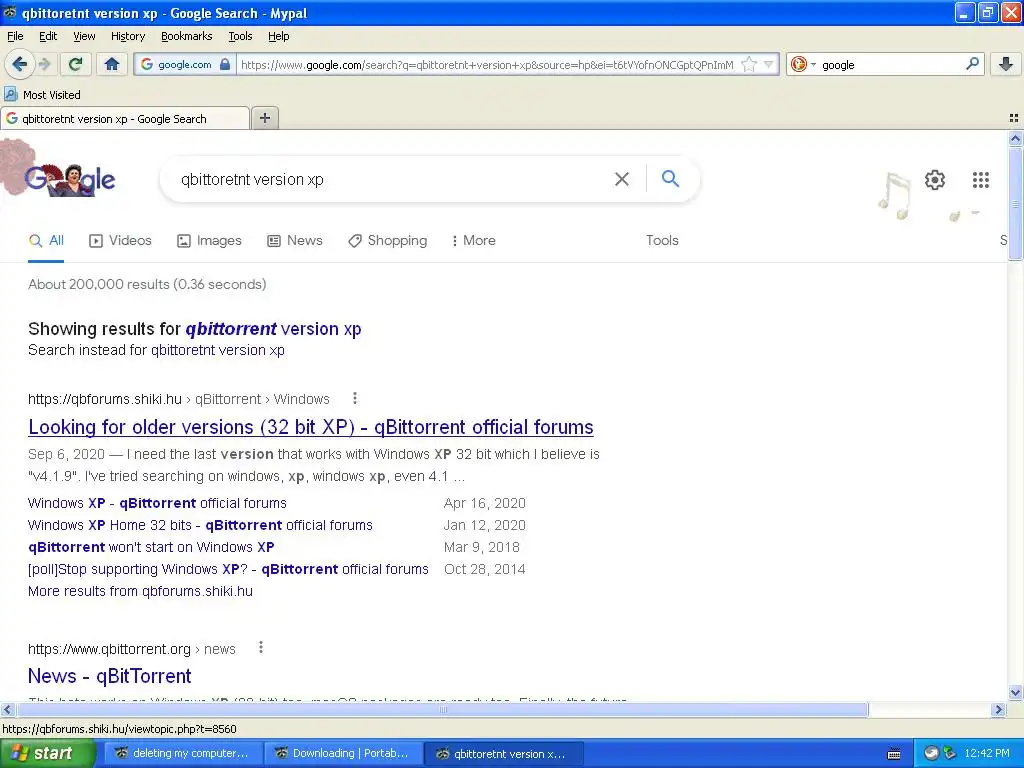Click the Forward arrow button
The width and height of the screenshot is (1024, 768).
[x=44, y=64]
